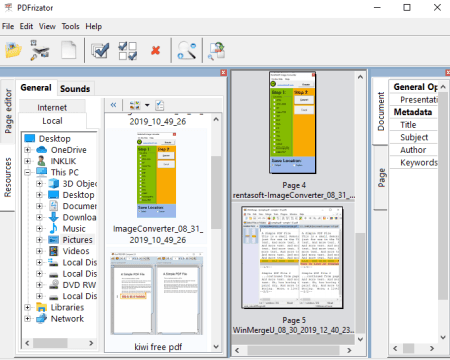Click the scanner import toolbar icon
The width and height of the screenshot is (450, 360).
40,50
